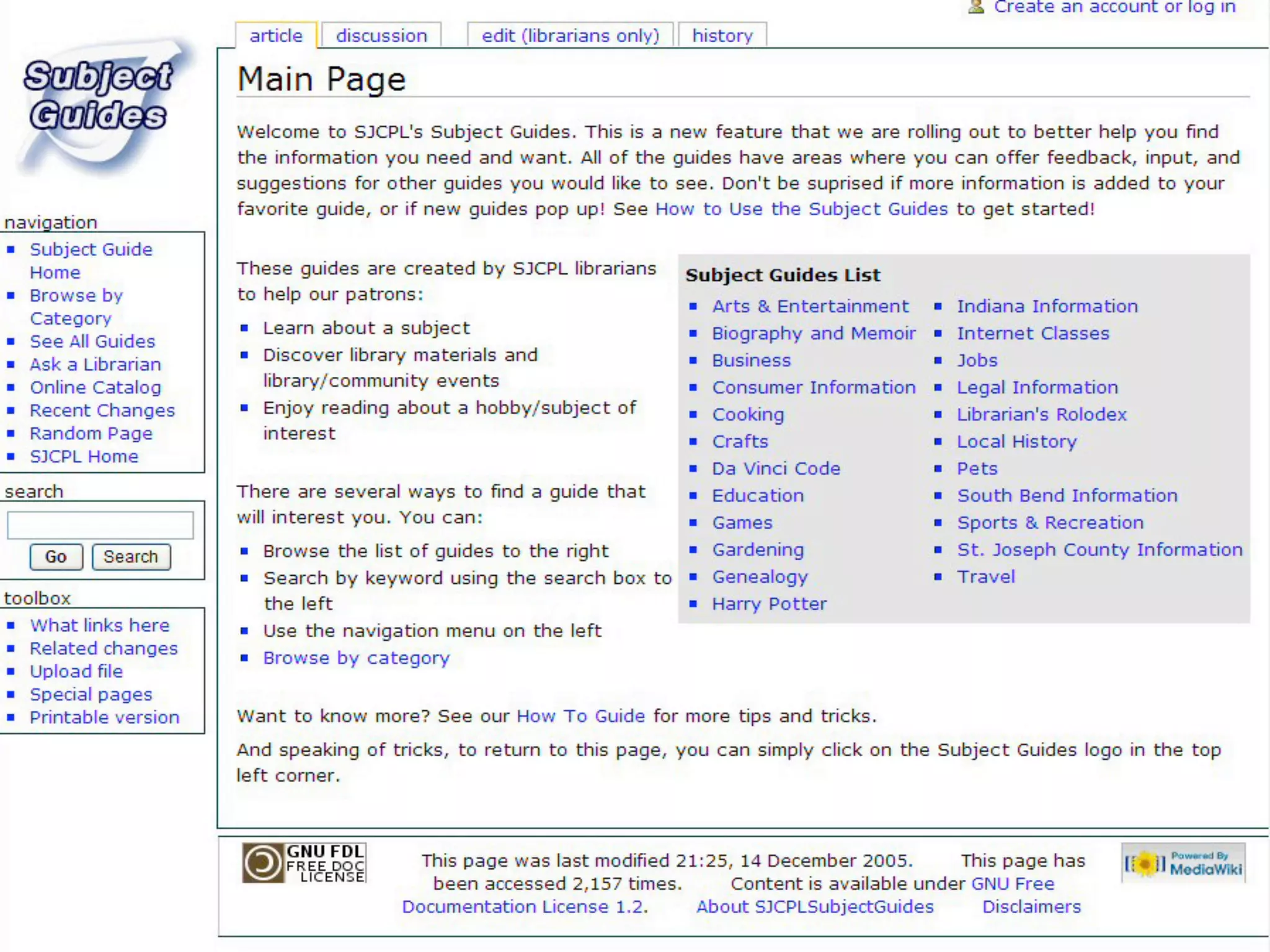This screenshot has height=952, width=1270.
Task: Select Printable version in toolbox
Action: coord(105,717)
